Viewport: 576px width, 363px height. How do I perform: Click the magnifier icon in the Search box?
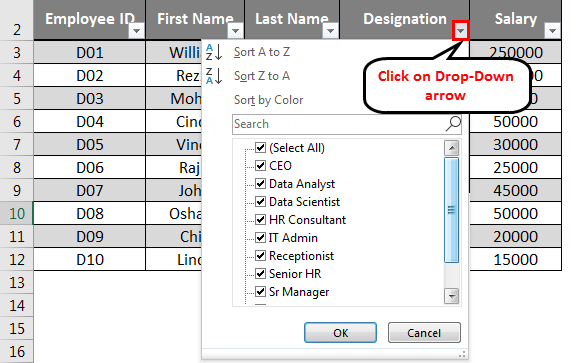click(453, 124)
